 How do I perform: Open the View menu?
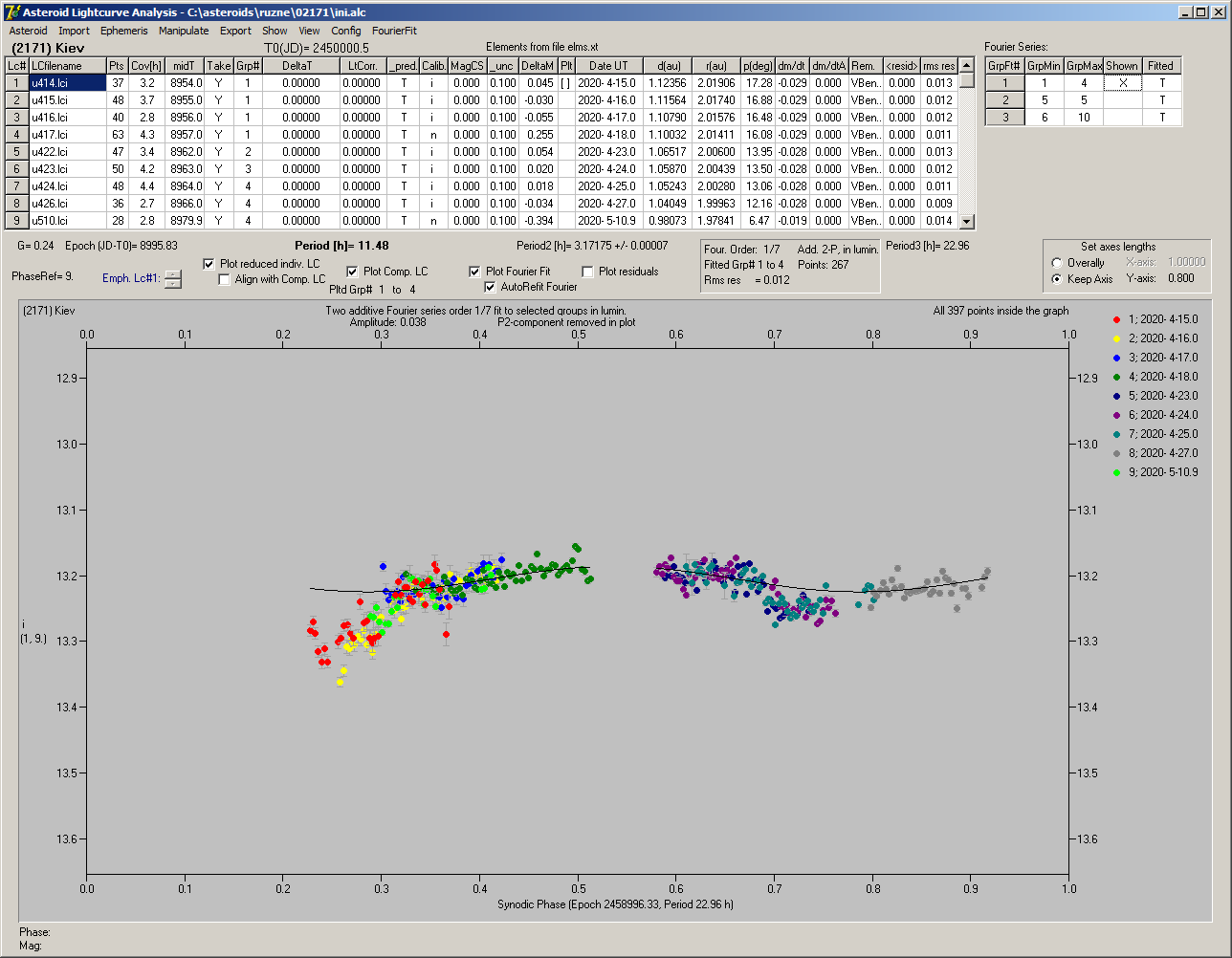click(x=309, y=31)
